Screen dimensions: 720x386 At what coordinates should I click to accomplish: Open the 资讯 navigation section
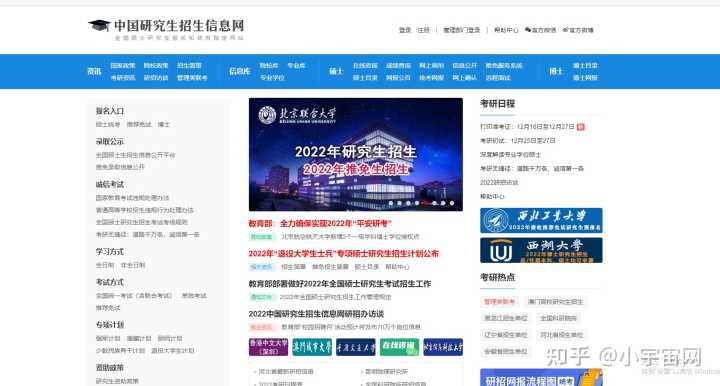94,71
